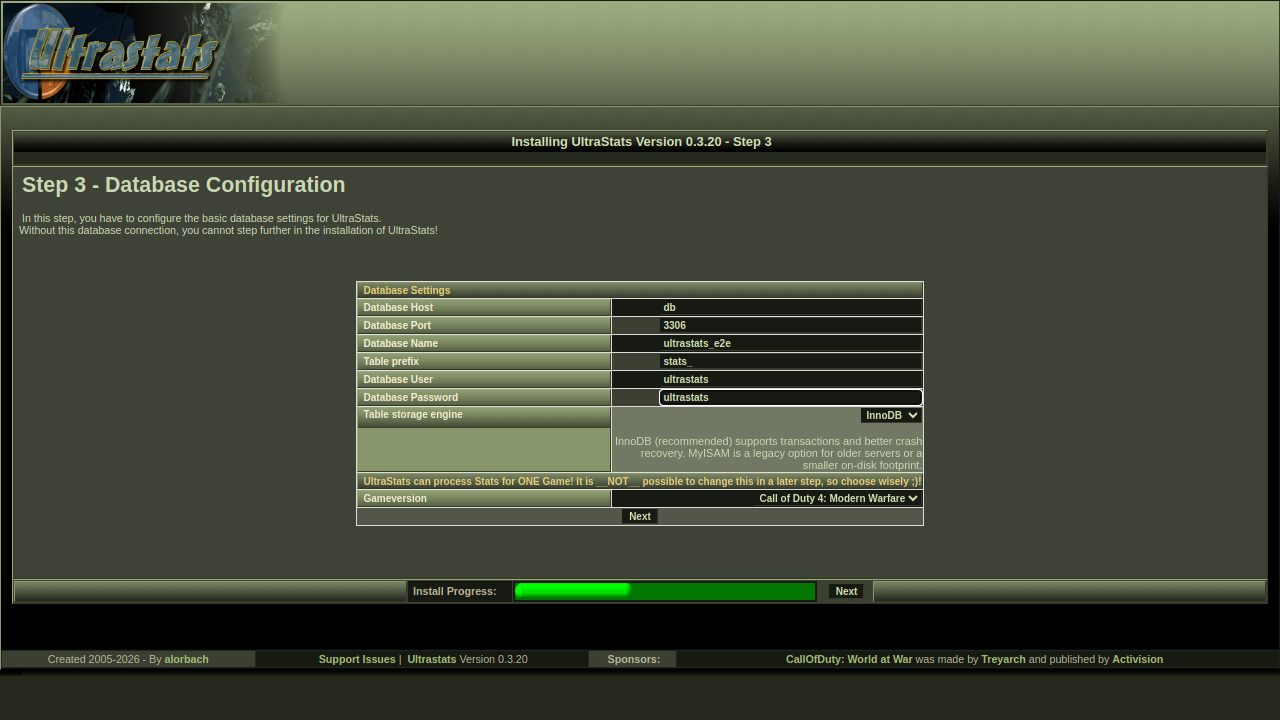Click the green Install Progress bar
Image resolution: width=1280 pixels, height=720 pixels.
(665, 591)
